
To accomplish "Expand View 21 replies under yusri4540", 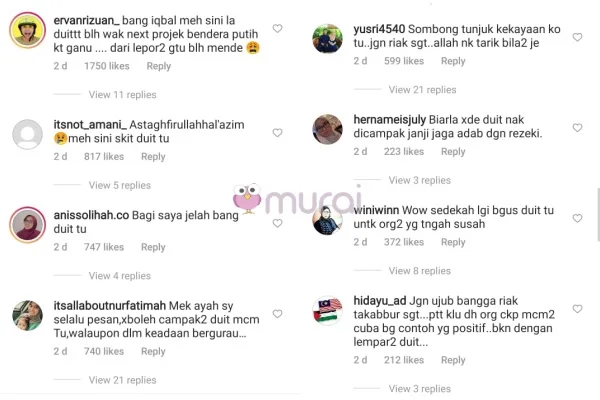I will [422, 90].
